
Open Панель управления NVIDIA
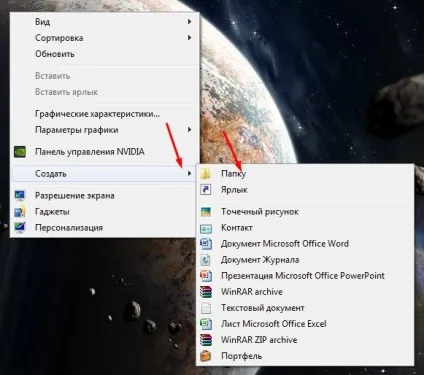pos(104,152)
